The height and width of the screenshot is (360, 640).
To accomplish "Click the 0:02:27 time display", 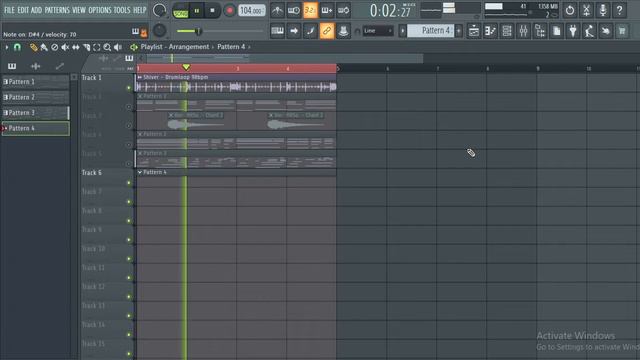I will [x=391, y=11].
